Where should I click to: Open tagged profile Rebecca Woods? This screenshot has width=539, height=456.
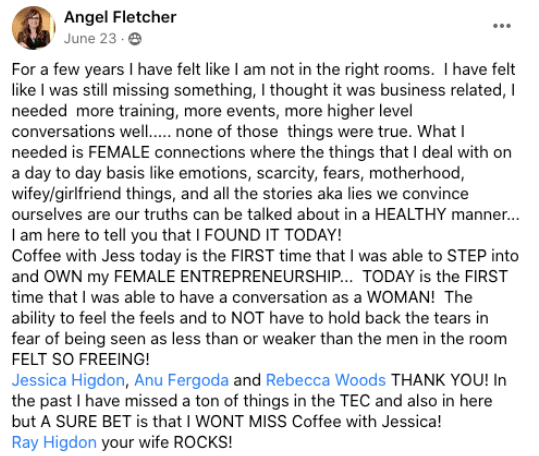[x=326, y=380]
